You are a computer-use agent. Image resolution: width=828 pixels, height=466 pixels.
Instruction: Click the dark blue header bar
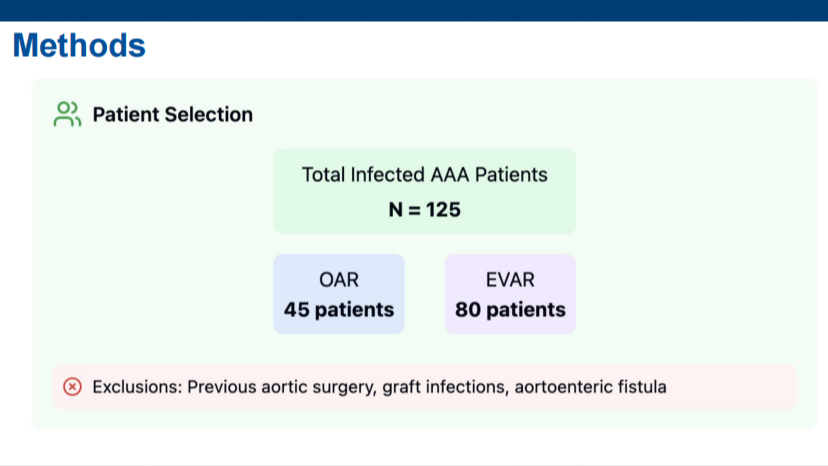414,11
